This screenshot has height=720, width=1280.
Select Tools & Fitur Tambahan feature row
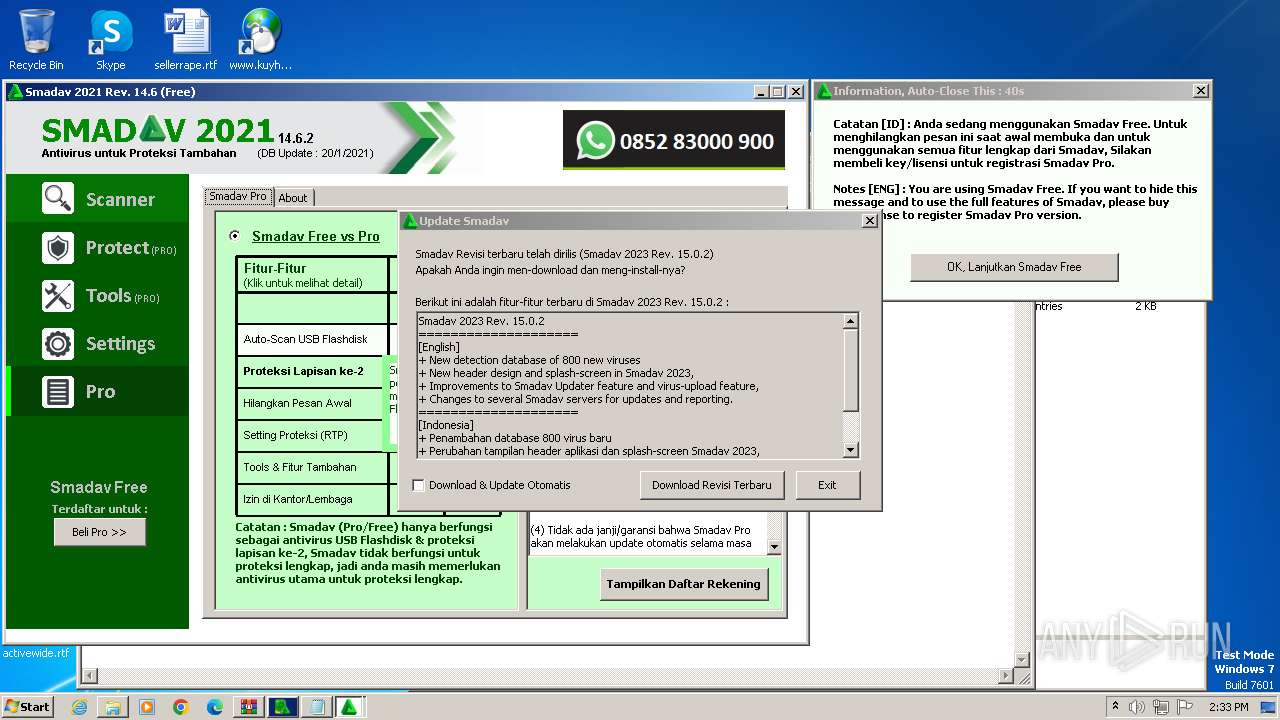(x=312, y=467)
